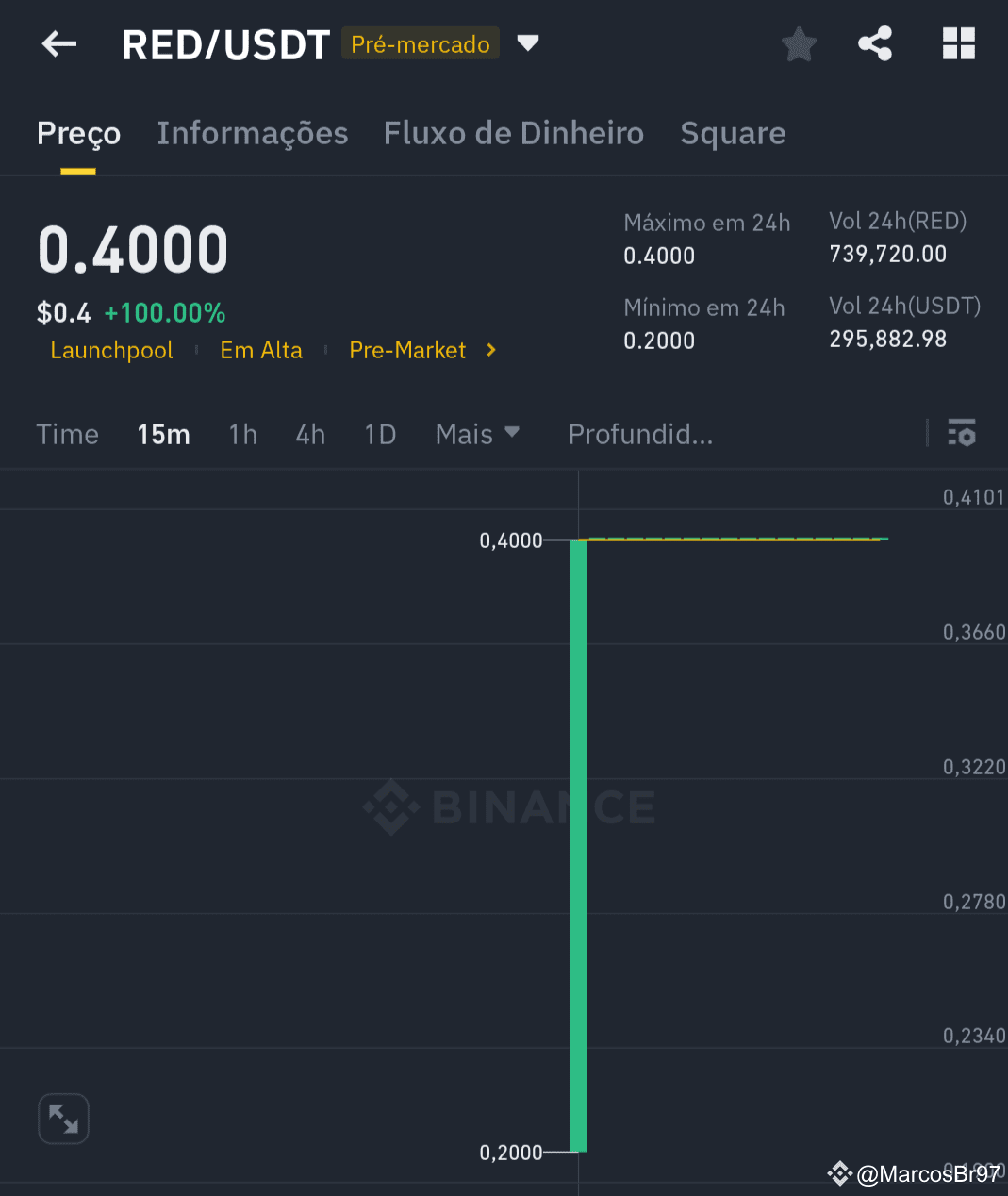Viewport: 1008px width, 1196px height.
Task: Tap the Máximo em 24h value
Action: click(x=659, y=256)
